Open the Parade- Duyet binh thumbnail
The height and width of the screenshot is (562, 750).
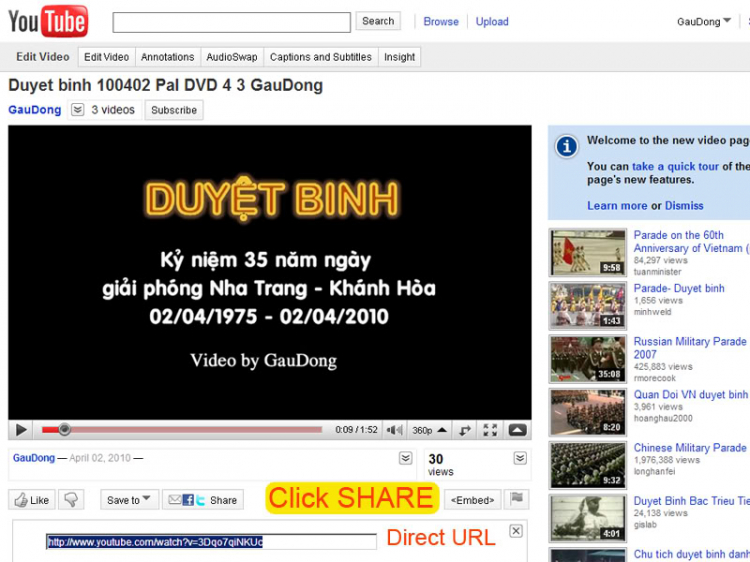click(587, 306)
